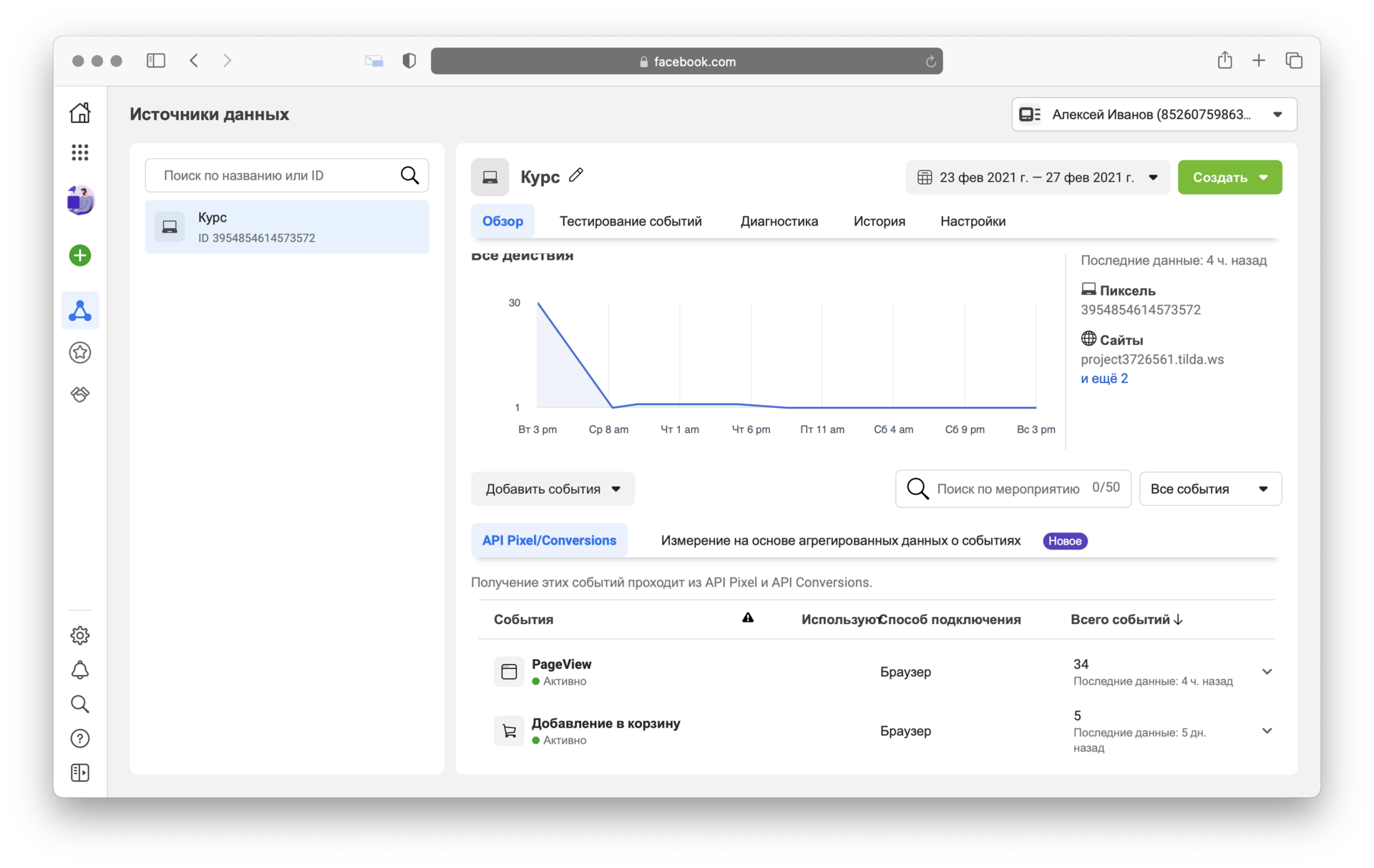Click the grid/apps icon in sidebar
Viewport: 1374px width, 868px height.
[x=81, y=151]
